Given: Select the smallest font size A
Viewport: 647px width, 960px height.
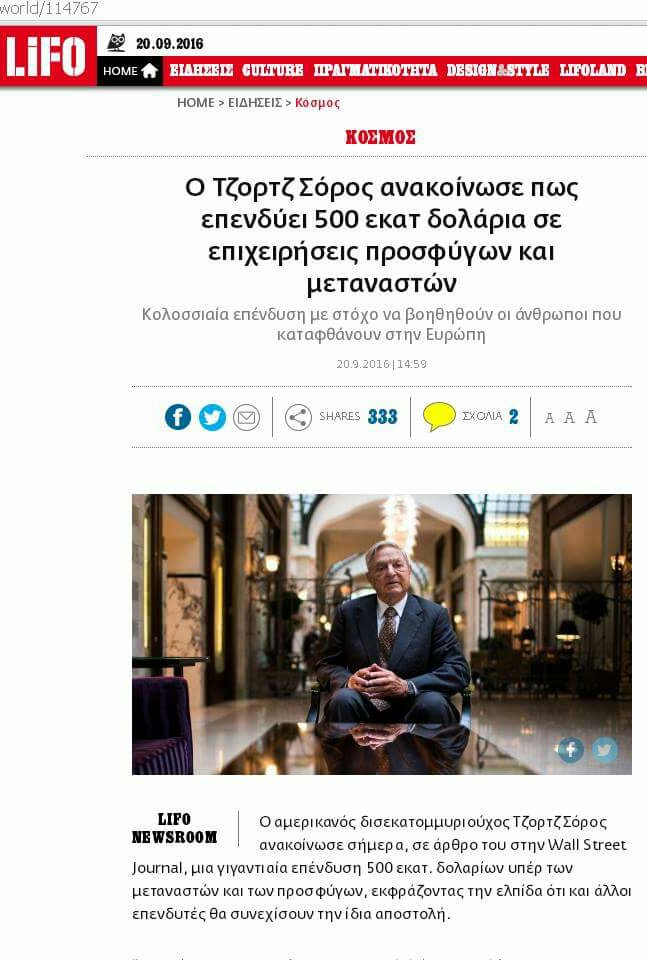Looking at the screenshot, I should pos(550,418).
